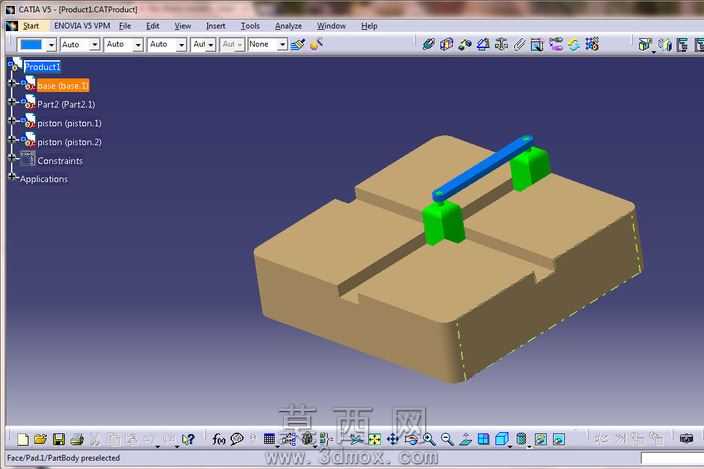This screenshot has width=704, height=469.
Task: Select Product1 root in tree
Action: click(x=42, y=67)
